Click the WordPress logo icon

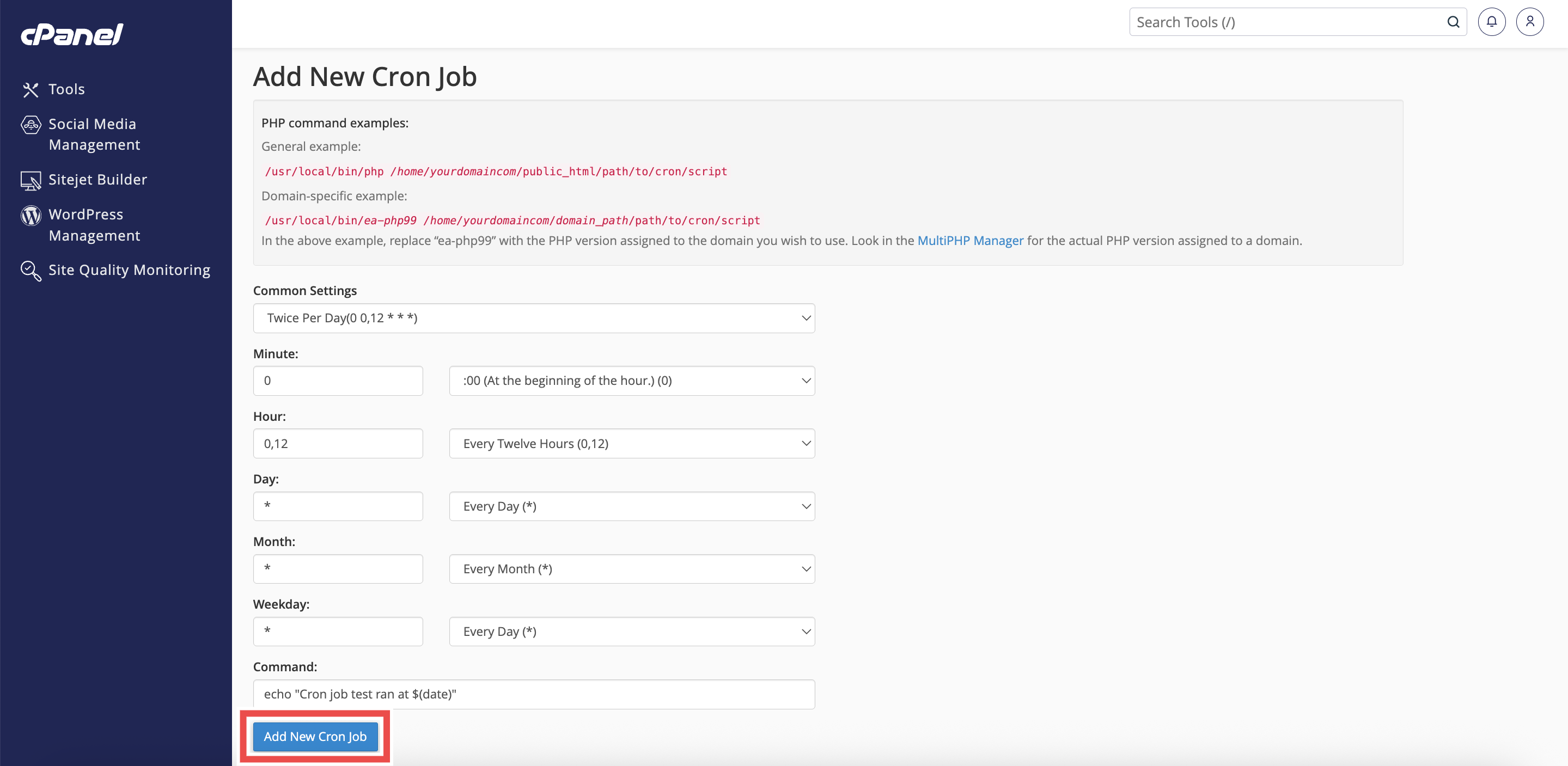pyautogui.click(x=30, y=216)
